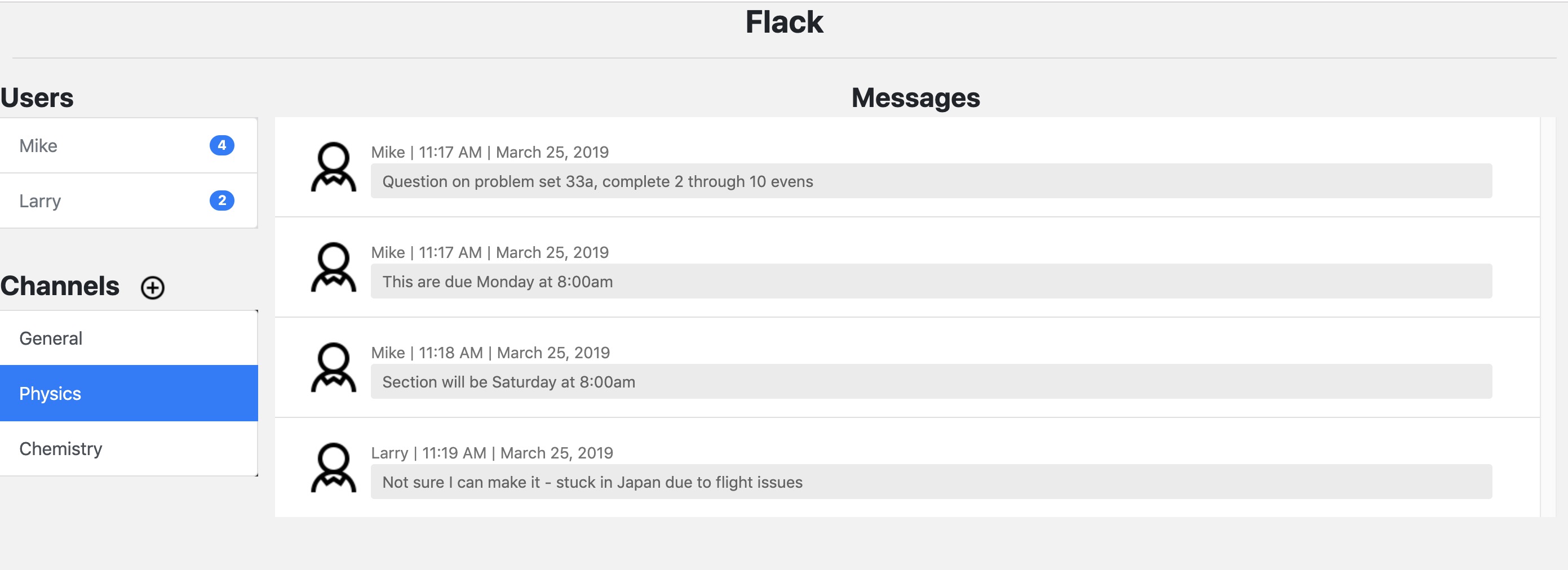Click avatar icon on Saturday section message

tap(334, 368)
